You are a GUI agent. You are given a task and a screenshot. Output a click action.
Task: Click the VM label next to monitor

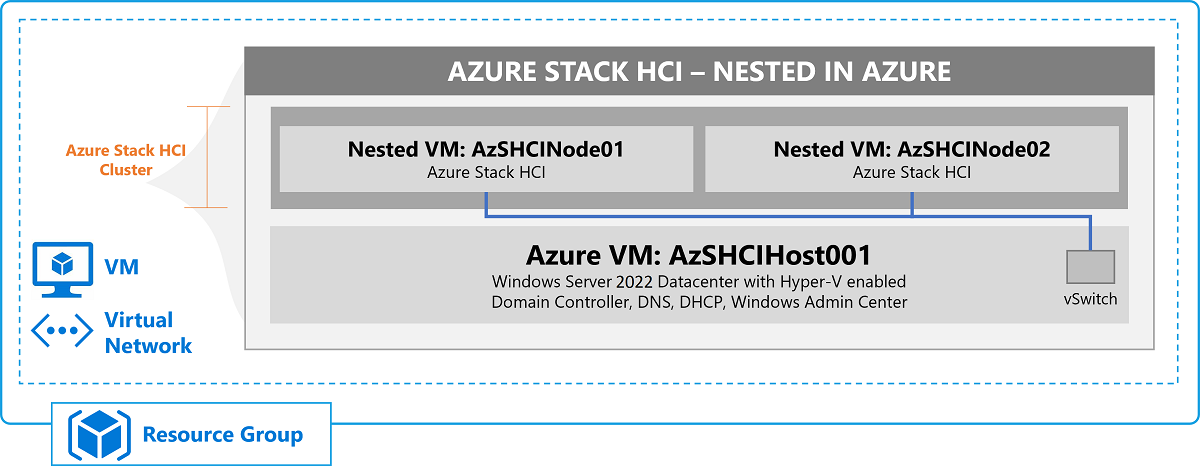coord(121,267)
